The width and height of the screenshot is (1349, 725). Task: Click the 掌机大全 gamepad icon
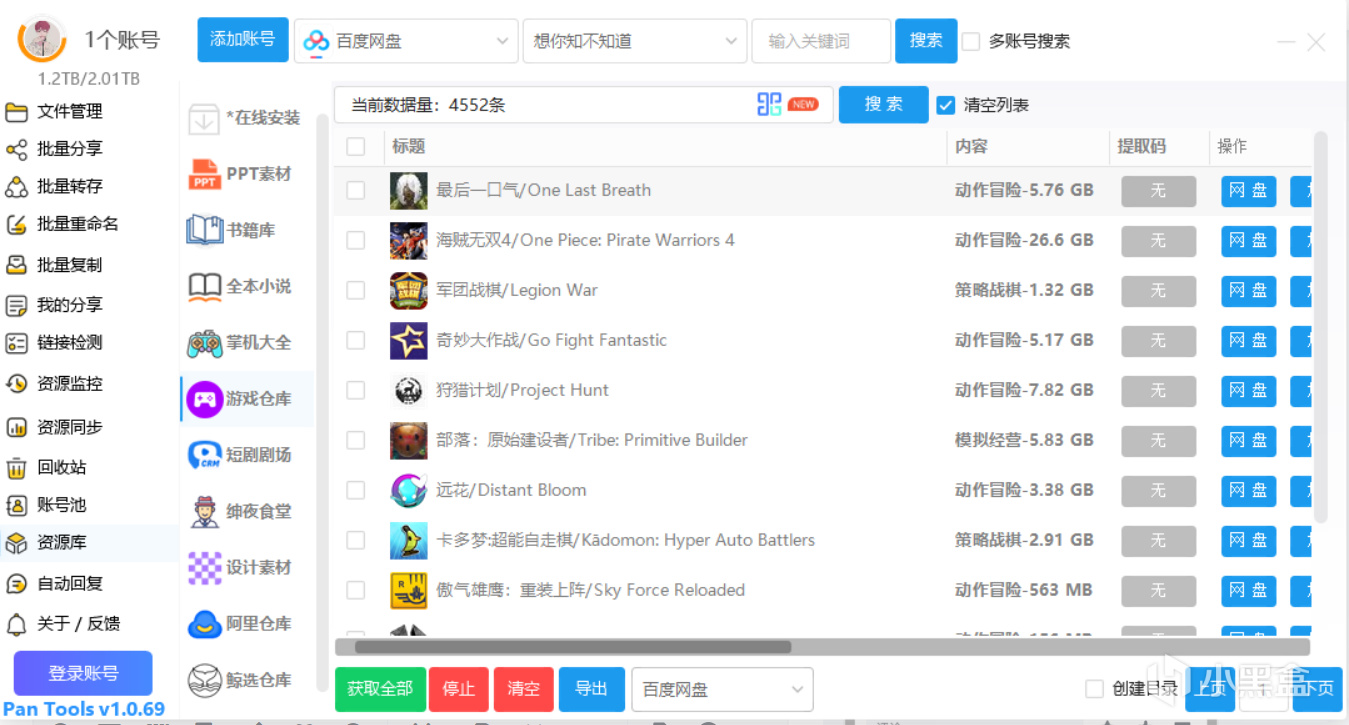click(x=204, y=343)
